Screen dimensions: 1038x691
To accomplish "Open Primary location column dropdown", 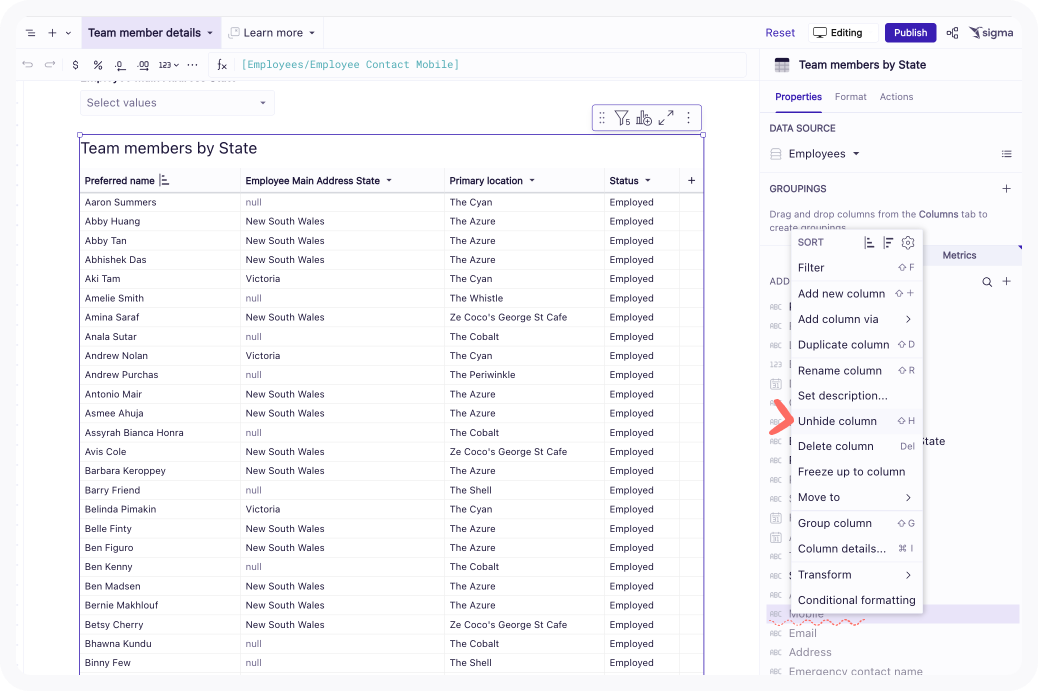I will [x=532, y=181].
